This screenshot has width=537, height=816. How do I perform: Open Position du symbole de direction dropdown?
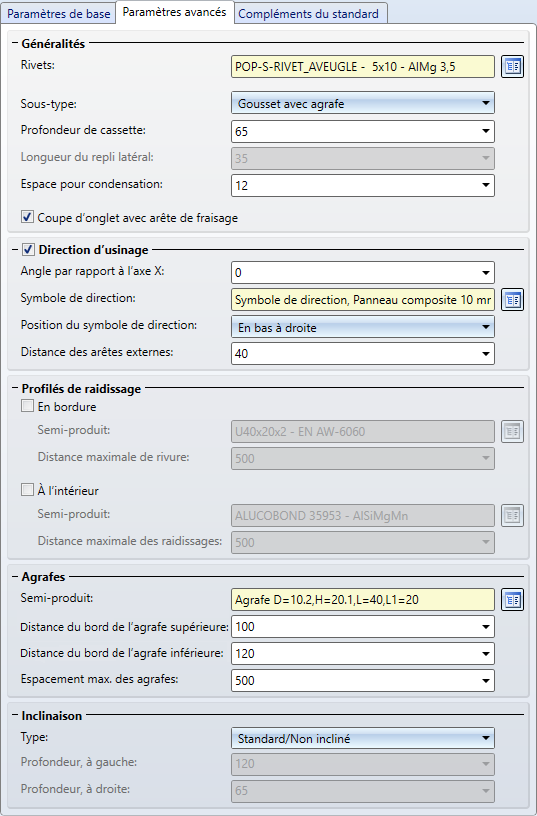tap(363, 327)
